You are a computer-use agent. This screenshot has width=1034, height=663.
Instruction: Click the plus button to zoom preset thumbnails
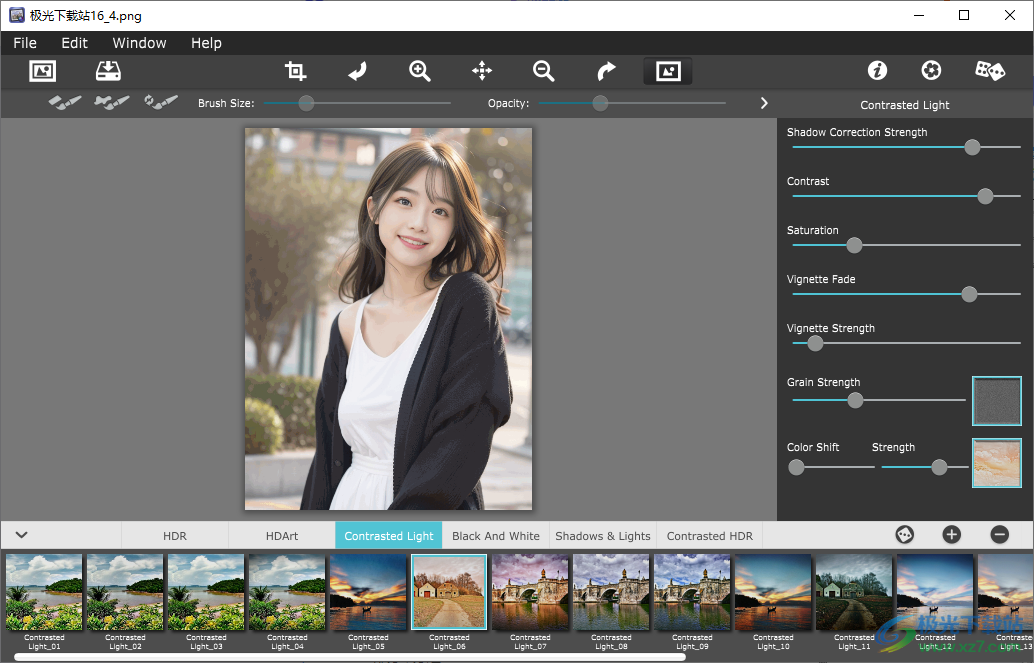[951, 535]
